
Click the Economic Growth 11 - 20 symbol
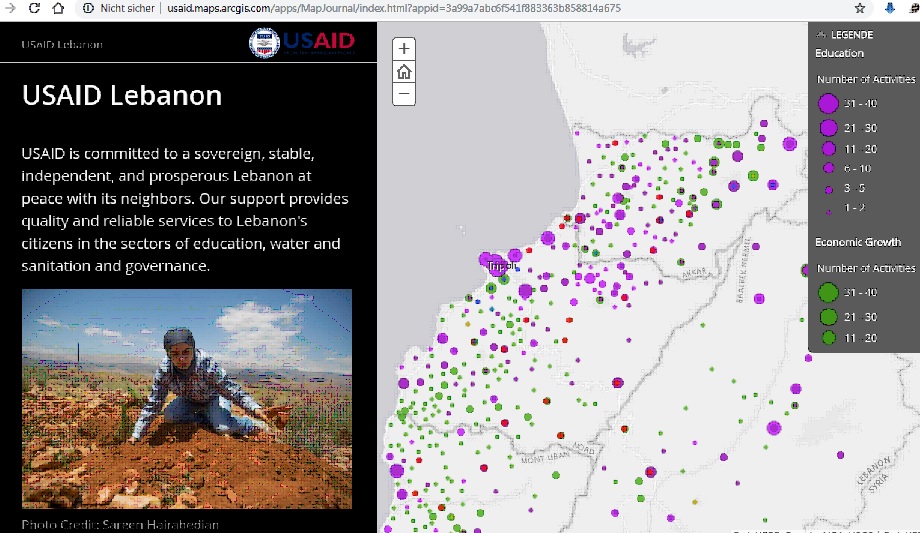[828, 338]
